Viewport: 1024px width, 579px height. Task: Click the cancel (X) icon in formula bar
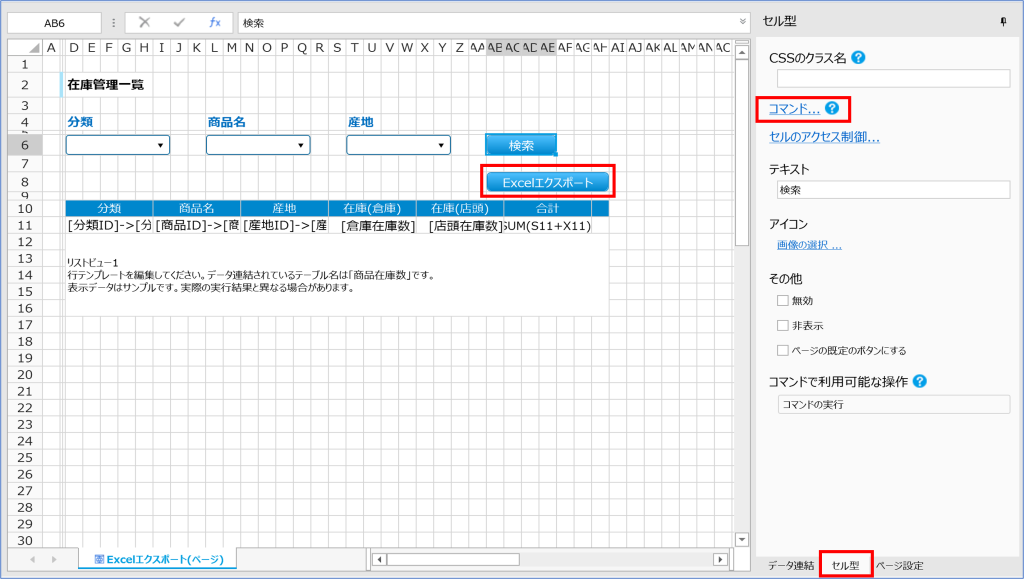tap(145, 20)
